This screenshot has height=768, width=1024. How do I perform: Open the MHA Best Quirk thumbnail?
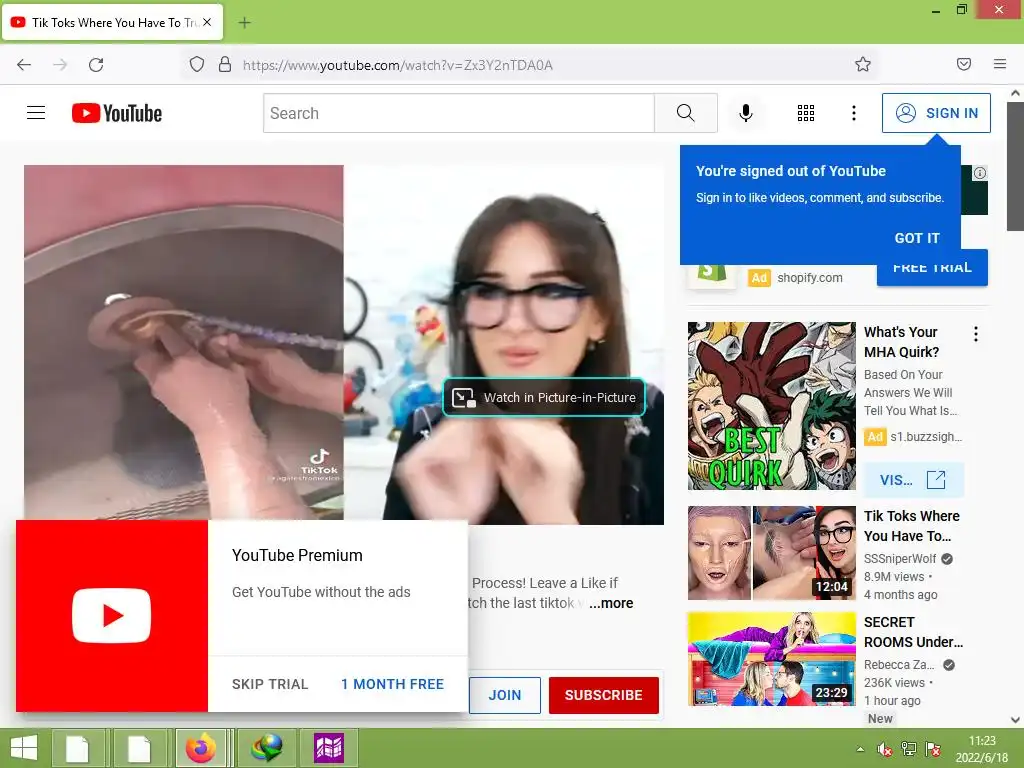(x=771, y=406)
